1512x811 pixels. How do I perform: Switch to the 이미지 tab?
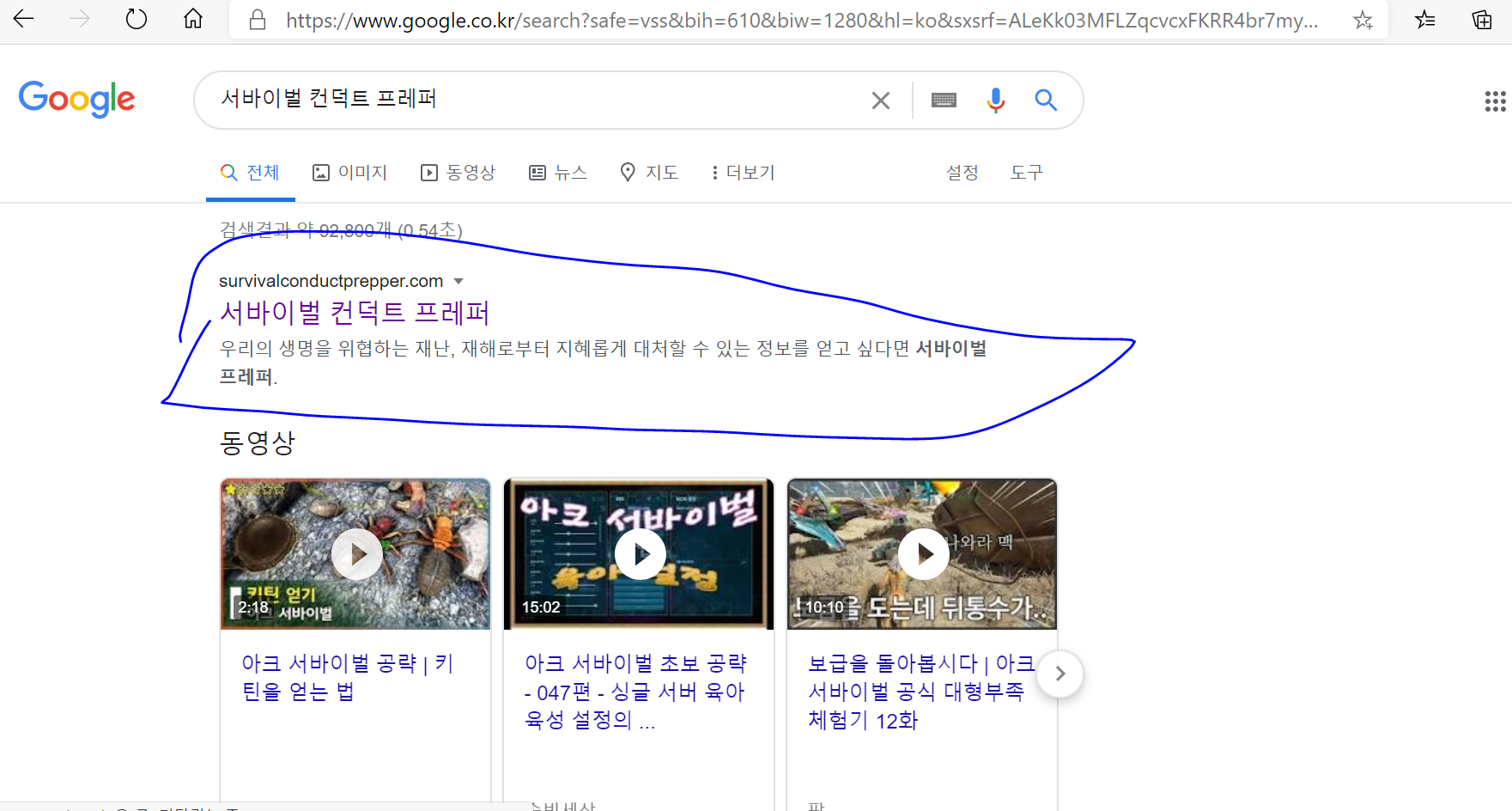tap(350, 173)
